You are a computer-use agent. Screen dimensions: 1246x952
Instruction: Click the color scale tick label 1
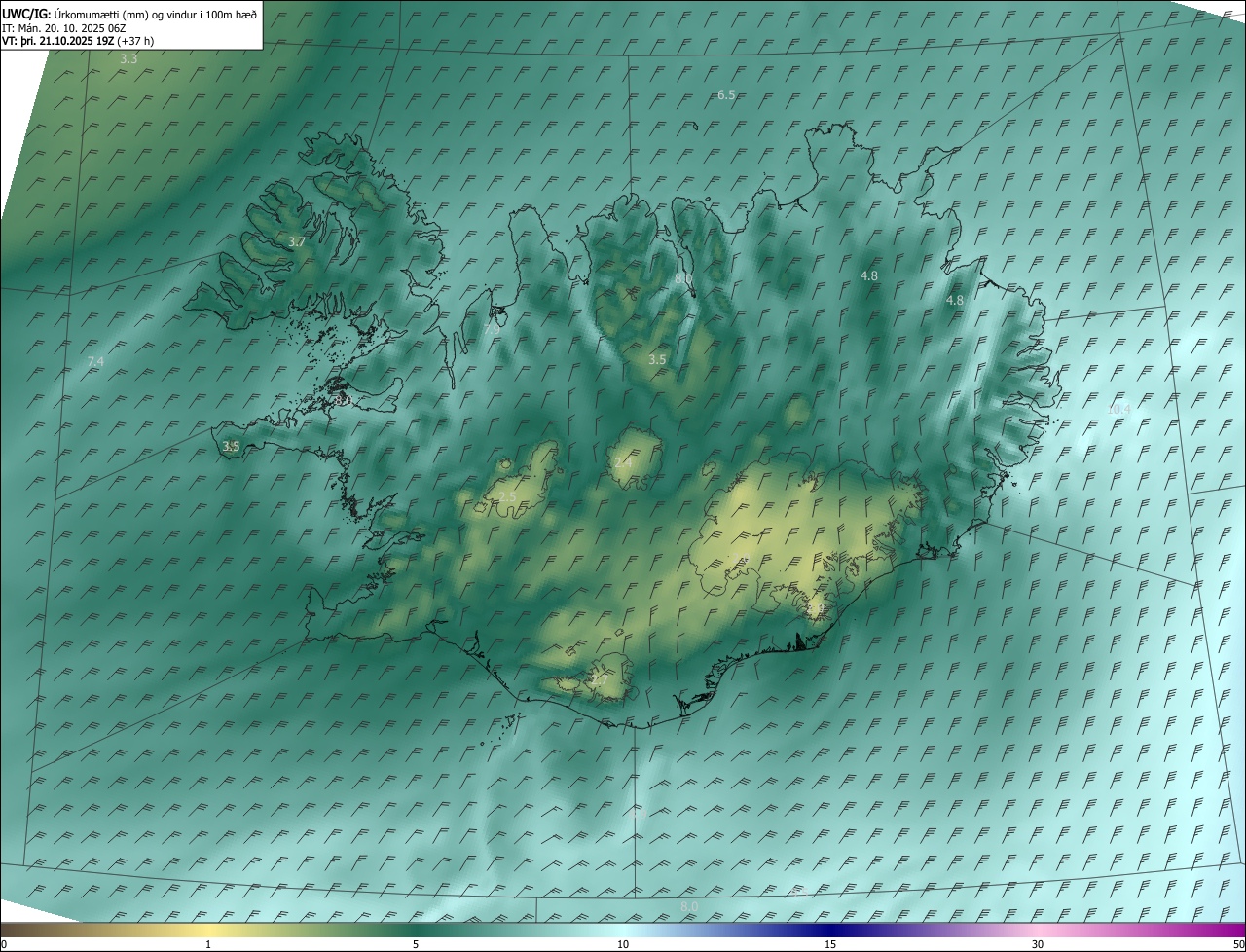208,944
